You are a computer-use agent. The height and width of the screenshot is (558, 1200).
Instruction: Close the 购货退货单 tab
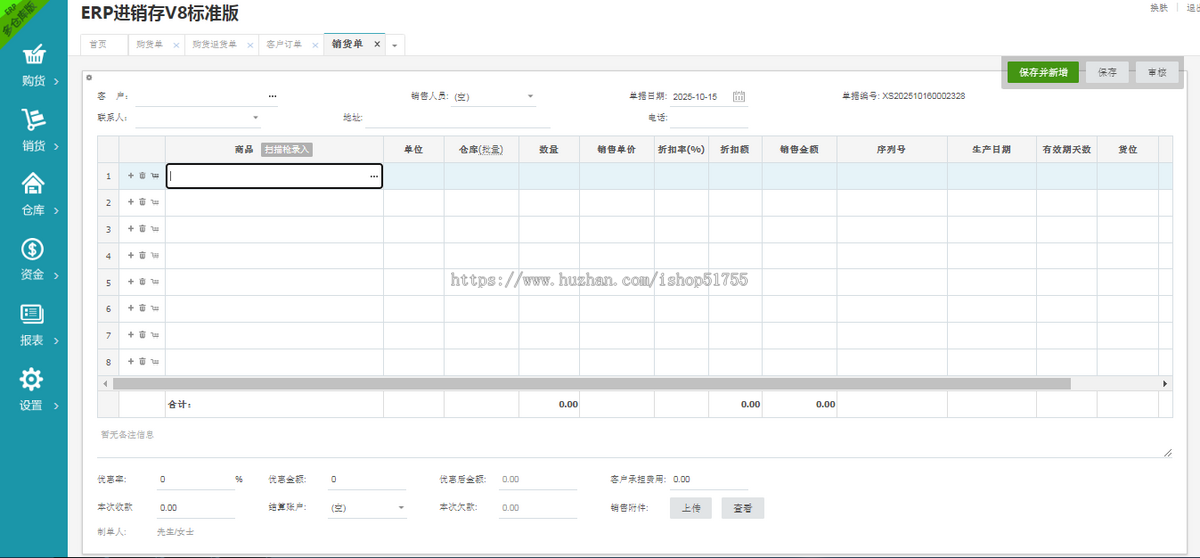(250, 45)
